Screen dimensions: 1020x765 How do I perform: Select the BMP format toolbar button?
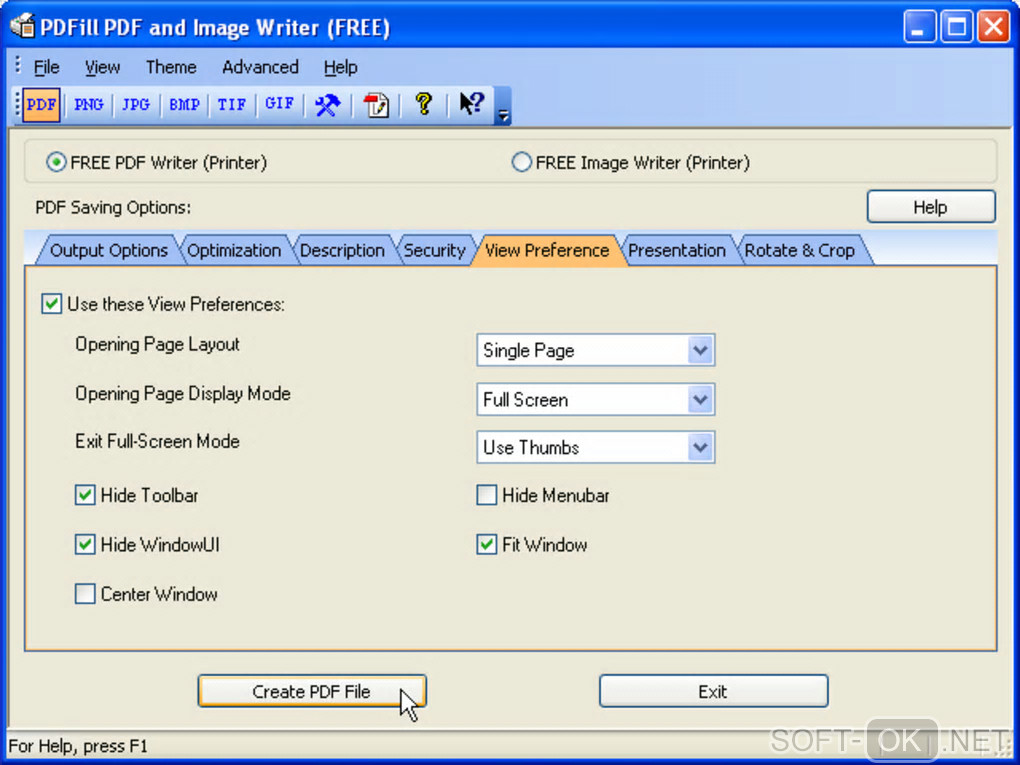184,105
